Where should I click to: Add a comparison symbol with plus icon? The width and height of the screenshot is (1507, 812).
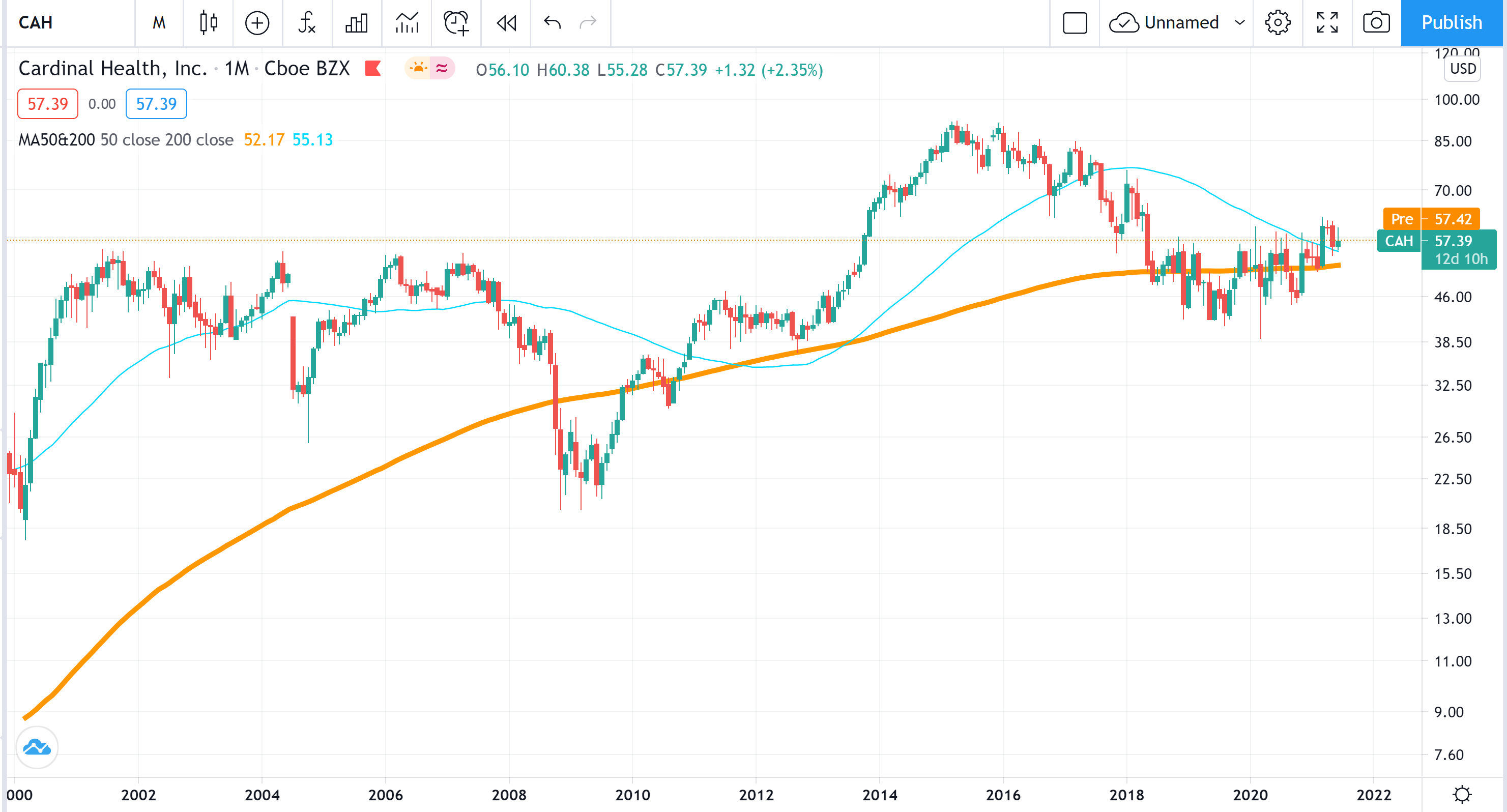coord(256,23)
